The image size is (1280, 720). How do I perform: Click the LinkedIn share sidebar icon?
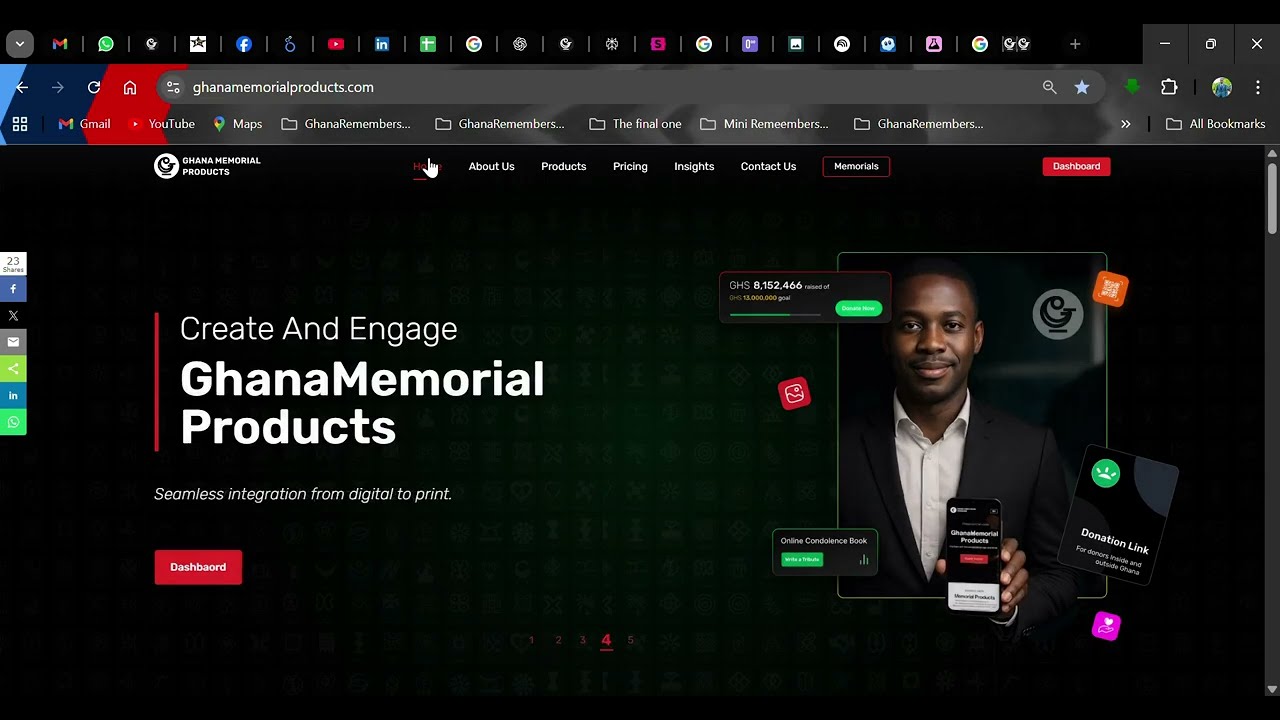(13, 396)
